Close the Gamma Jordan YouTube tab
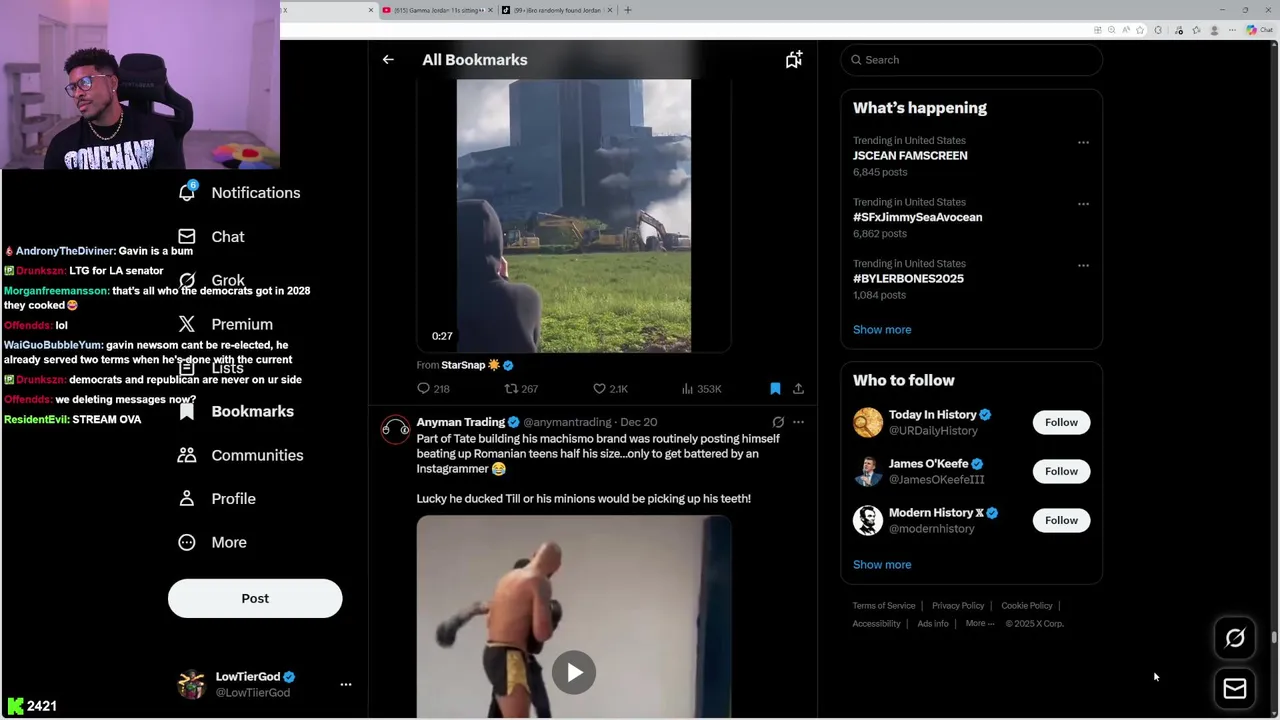This screenshot has width=1280, height=720. click(490, 10)
